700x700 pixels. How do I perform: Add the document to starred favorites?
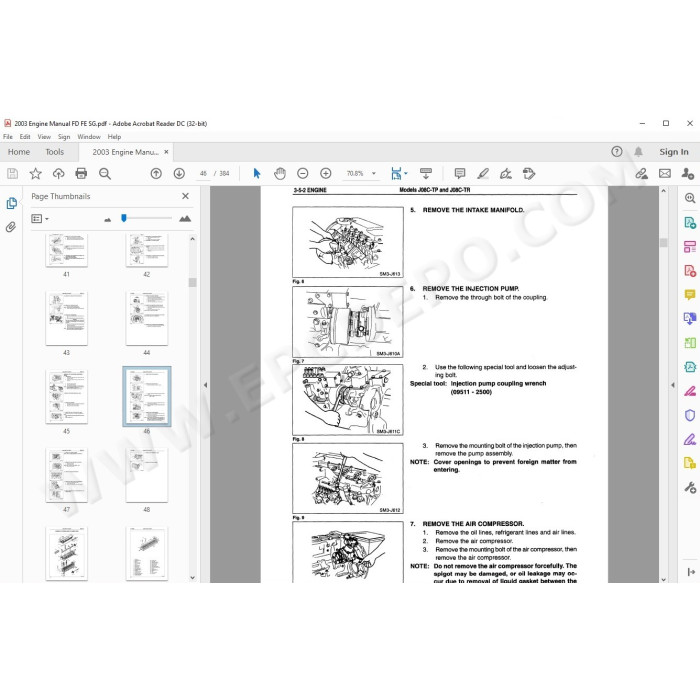click(x=35, y=173)
